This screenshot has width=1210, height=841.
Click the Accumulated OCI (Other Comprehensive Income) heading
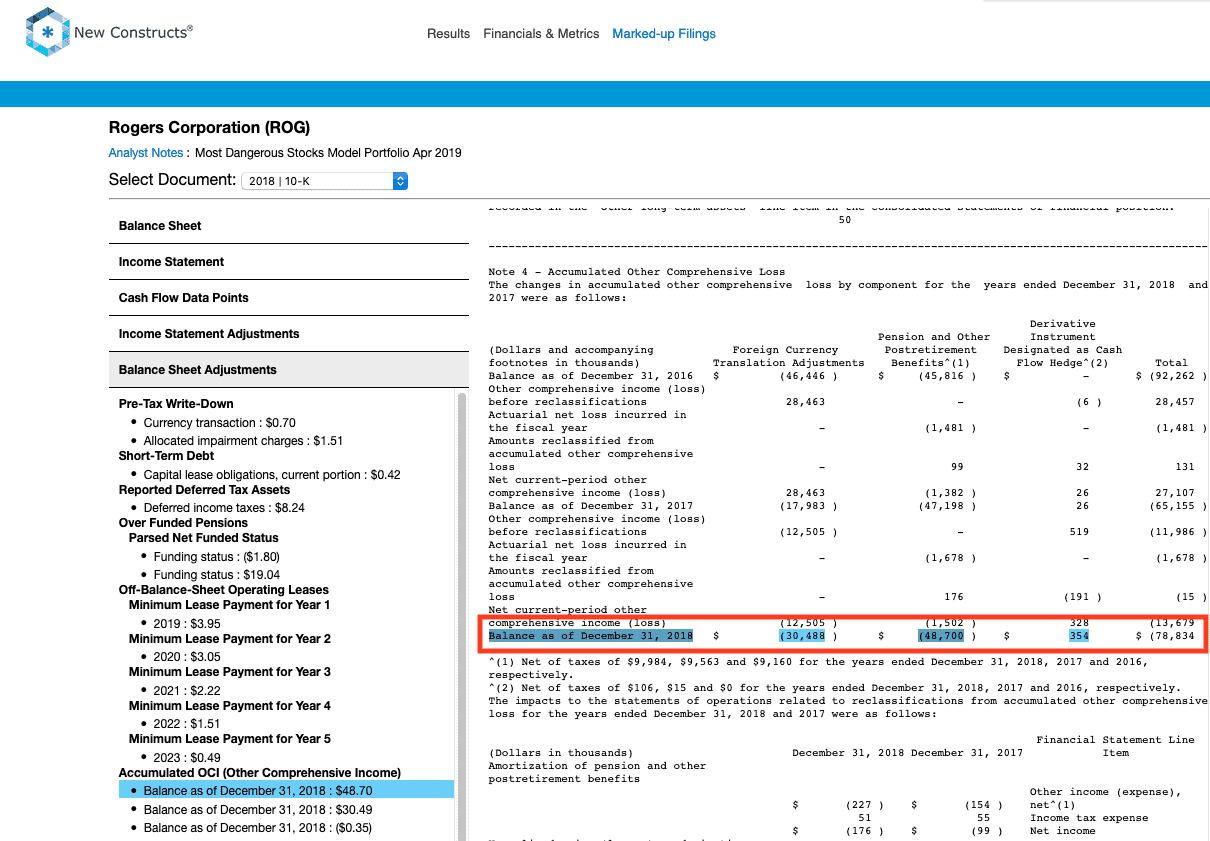260,773
